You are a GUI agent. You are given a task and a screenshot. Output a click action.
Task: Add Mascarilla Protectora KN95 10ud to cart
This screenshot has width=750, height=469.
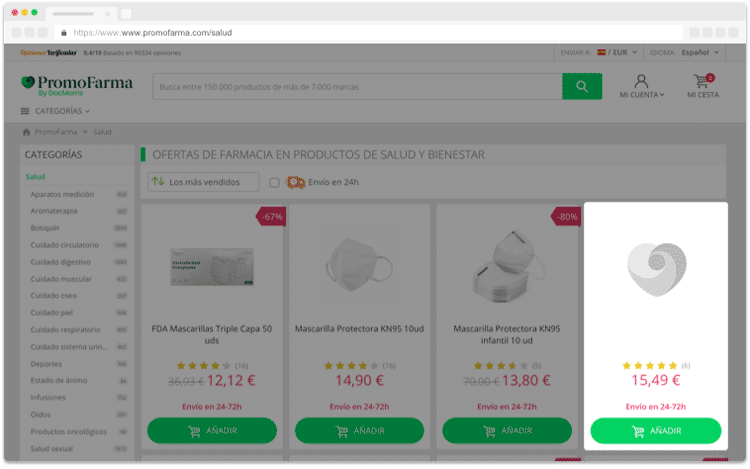[x=359, y=430]
